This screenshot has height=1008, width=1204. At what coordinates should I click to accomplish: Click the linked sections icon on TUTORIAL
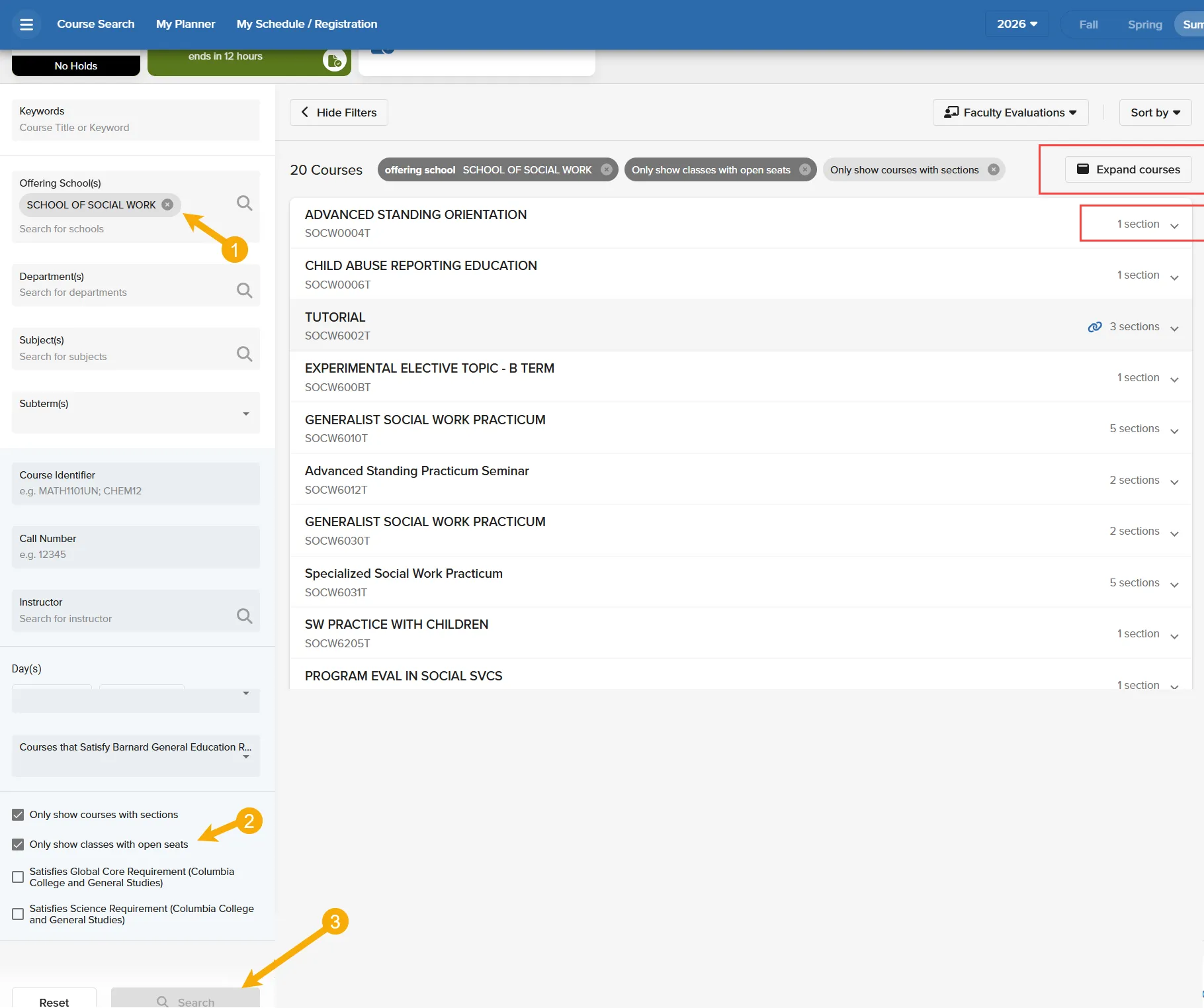(1095, 327)
